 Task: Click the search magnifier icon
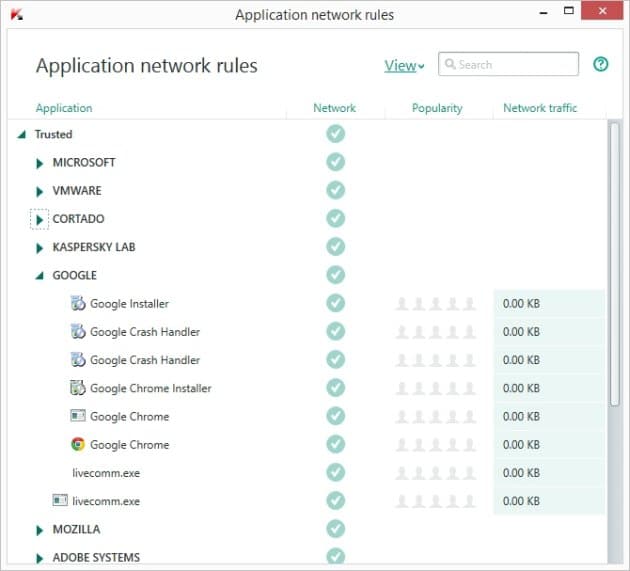click(x=450, y=64)
